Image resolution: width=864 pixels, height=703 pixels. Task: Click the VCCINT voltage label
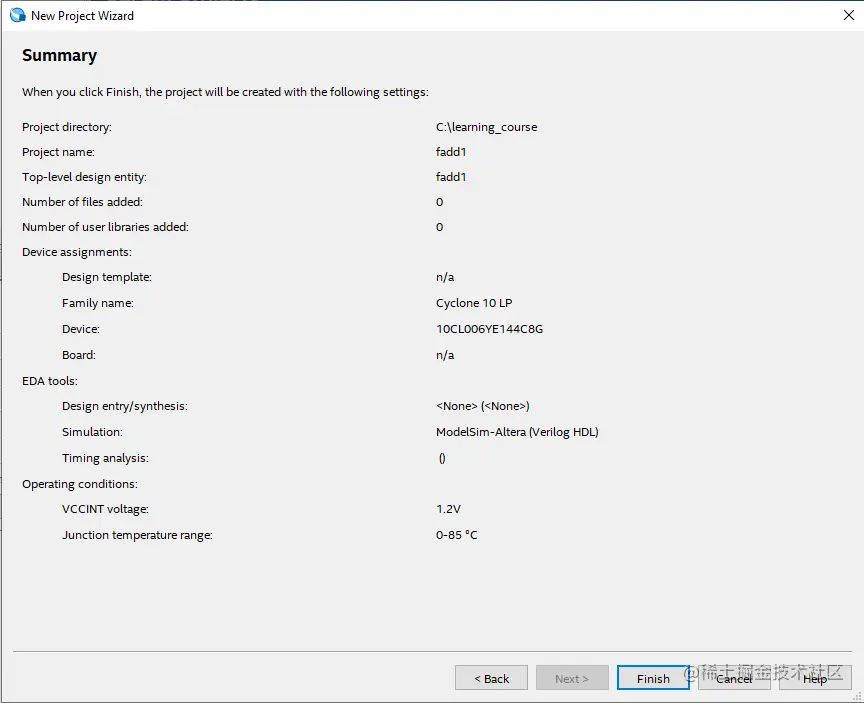click(105, 509)
